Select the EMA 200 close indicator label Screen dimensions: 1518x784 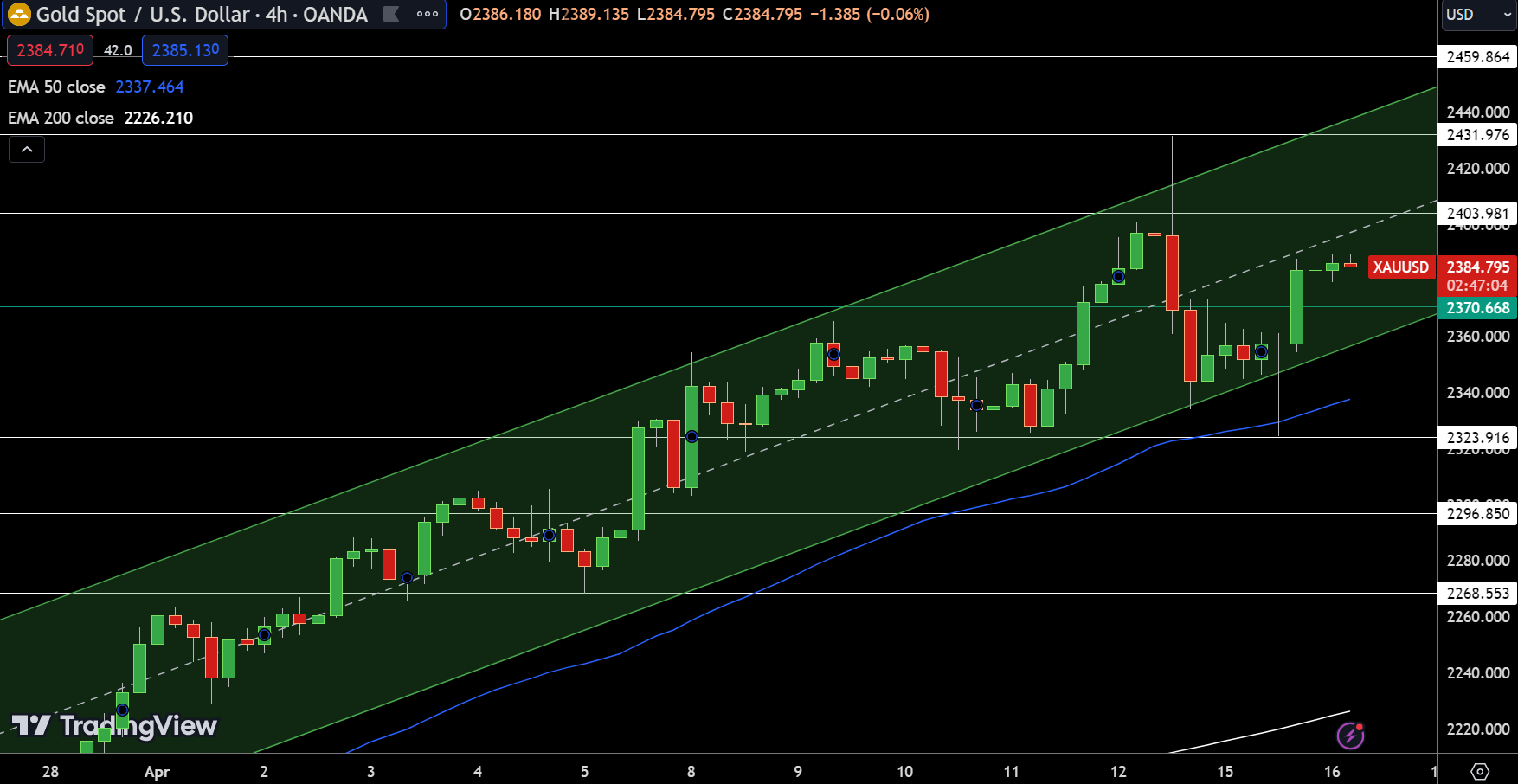point(61,118)
